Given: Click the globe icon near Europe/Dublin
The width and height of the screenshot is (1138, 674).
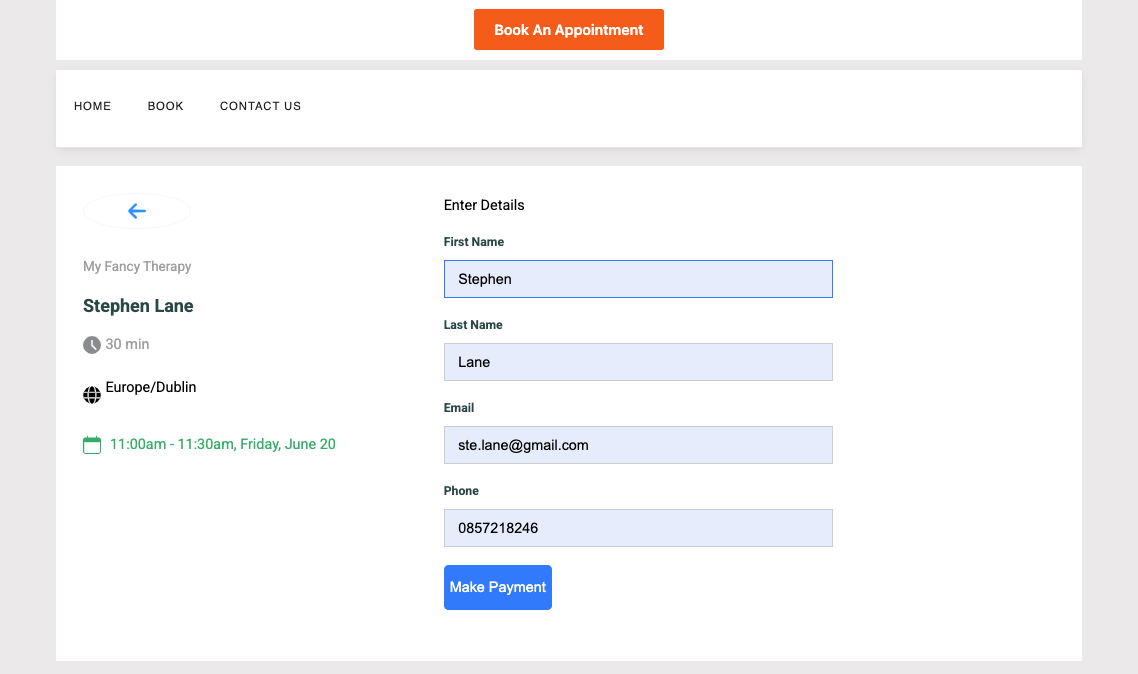Looking at the screenshot, I should (x=92, y=394).
